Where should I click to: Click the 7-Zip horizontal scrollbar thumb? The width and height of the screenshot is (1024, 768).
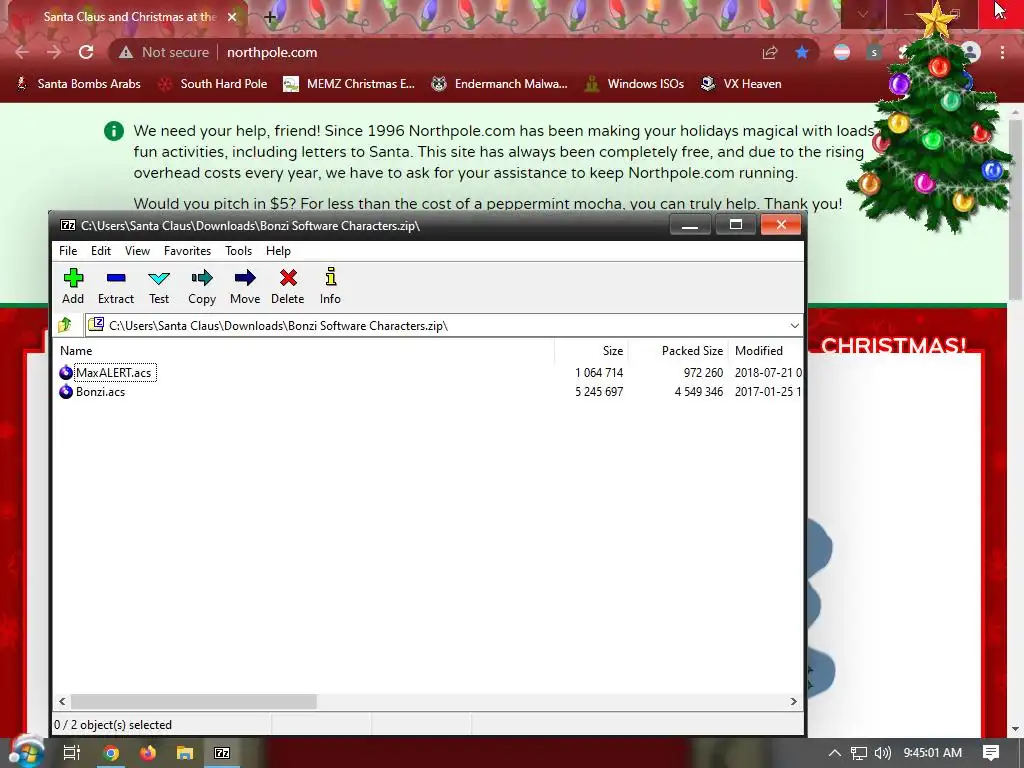tap(193, 701)
